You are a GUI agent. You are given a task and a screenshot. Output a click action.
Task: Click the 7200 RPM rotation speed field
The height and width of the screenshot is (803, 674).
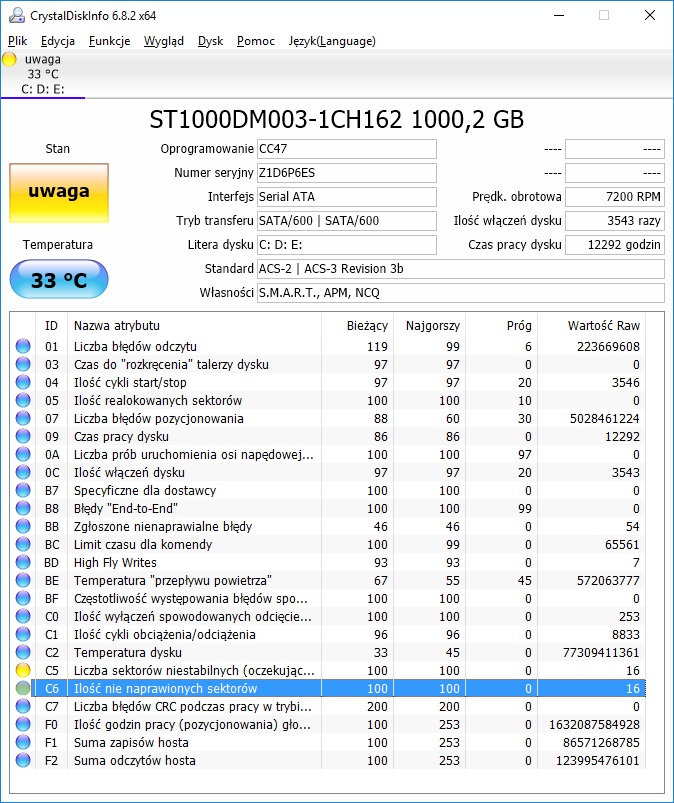click(615, 197)
